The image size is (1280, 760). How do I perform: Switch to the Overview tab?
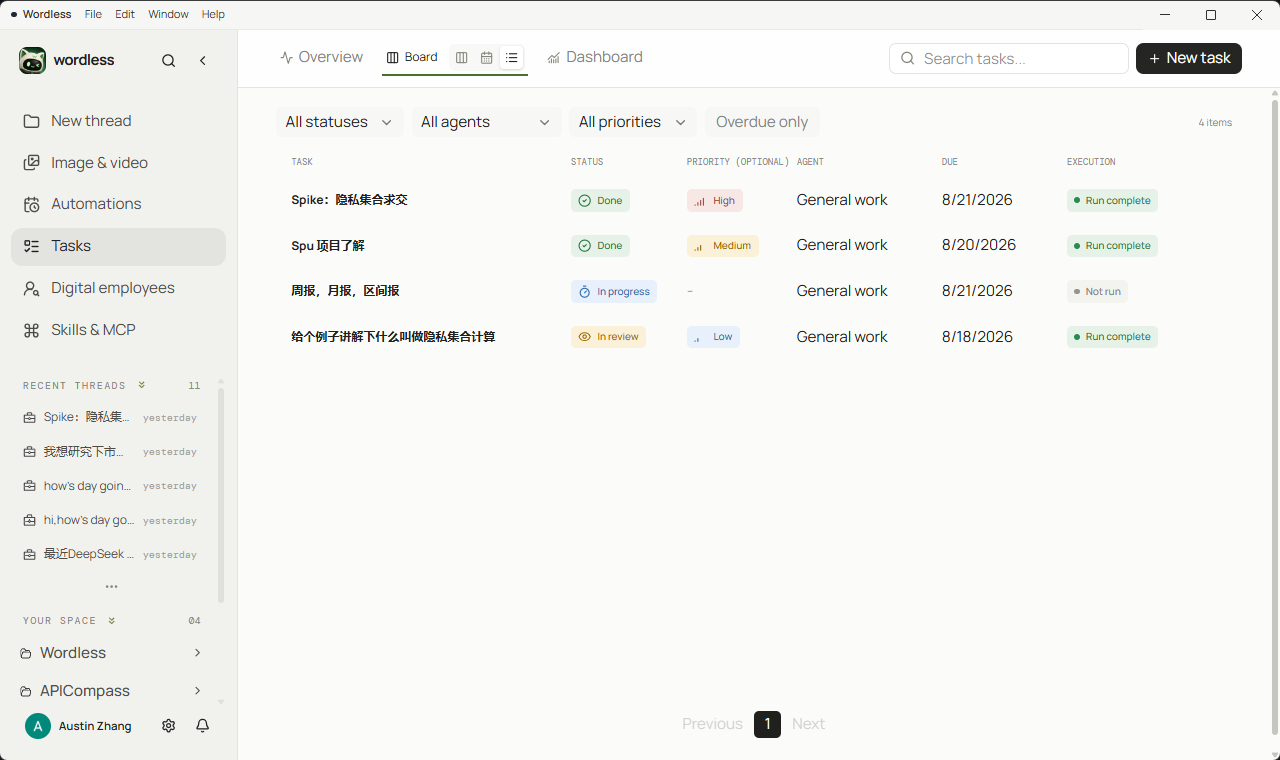point(321,57)
